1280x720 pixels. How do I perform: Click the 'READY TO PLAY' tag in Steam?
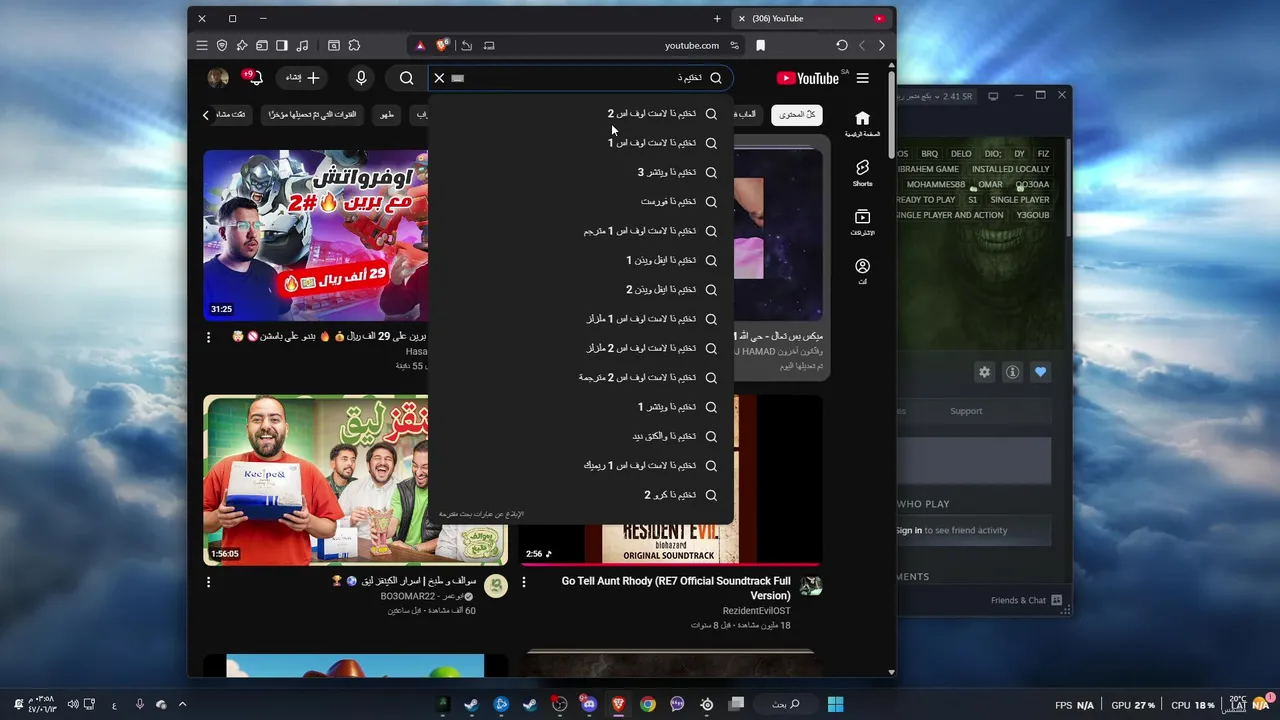[926, 200]
